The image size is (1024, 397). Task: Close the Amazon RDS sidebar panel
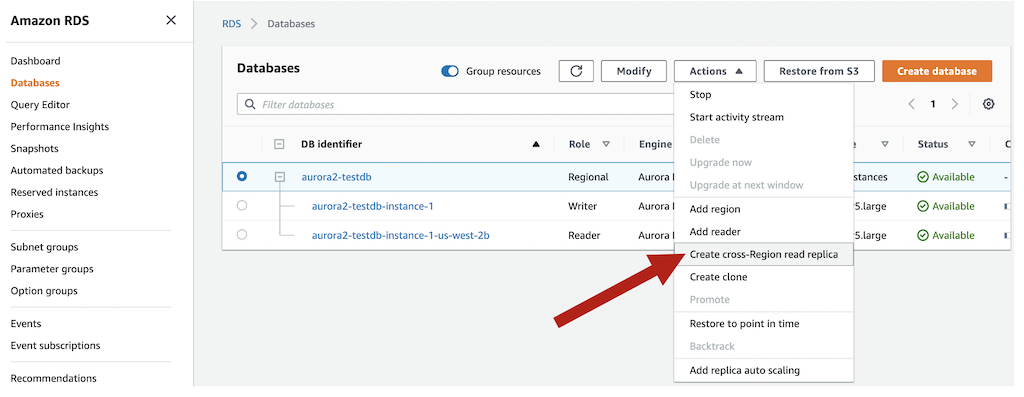pyautogui.click(x=171, y=20)
